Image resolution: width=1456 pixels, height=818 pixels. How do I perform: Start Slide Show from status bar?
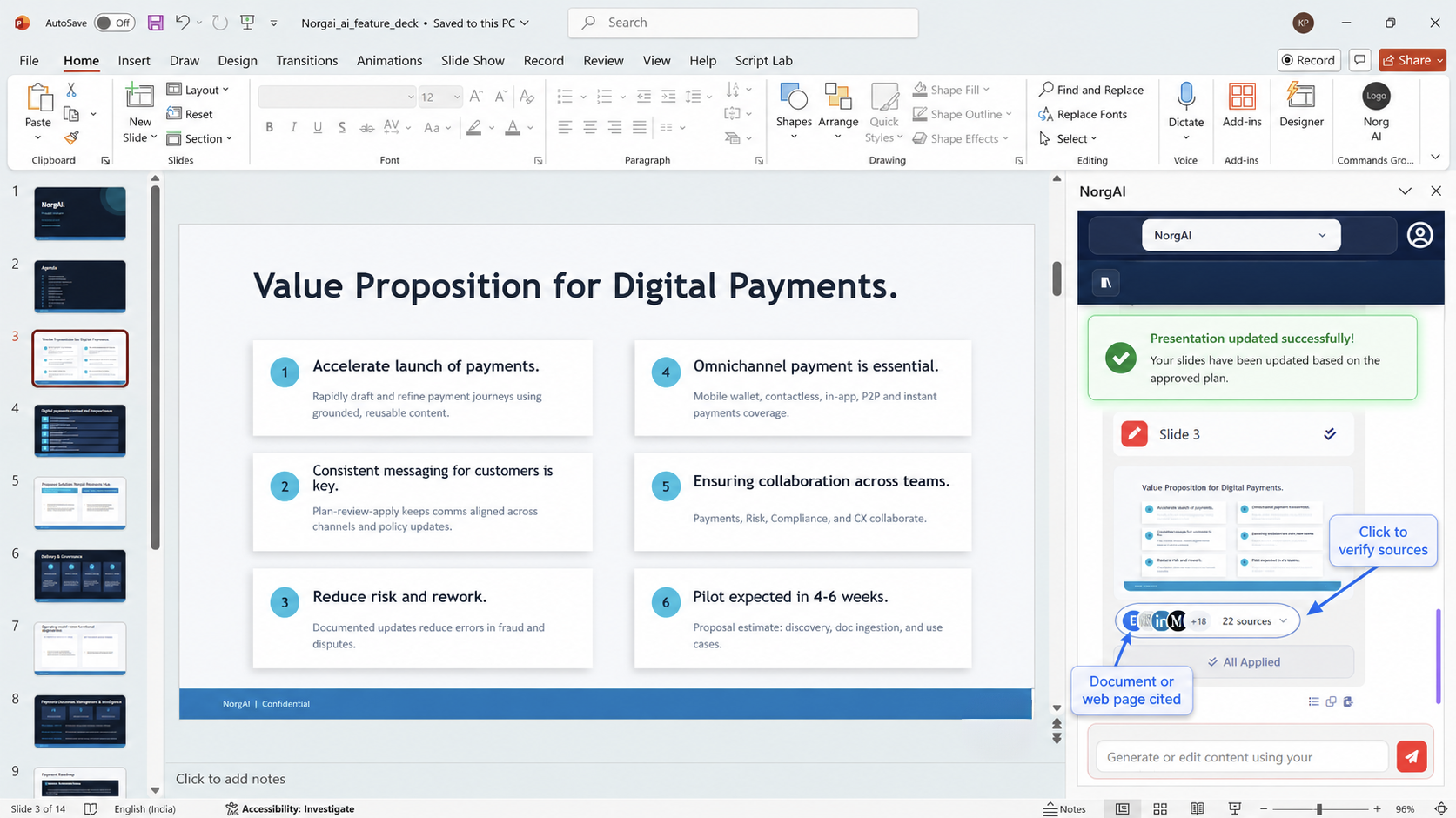click(1235, 808)
